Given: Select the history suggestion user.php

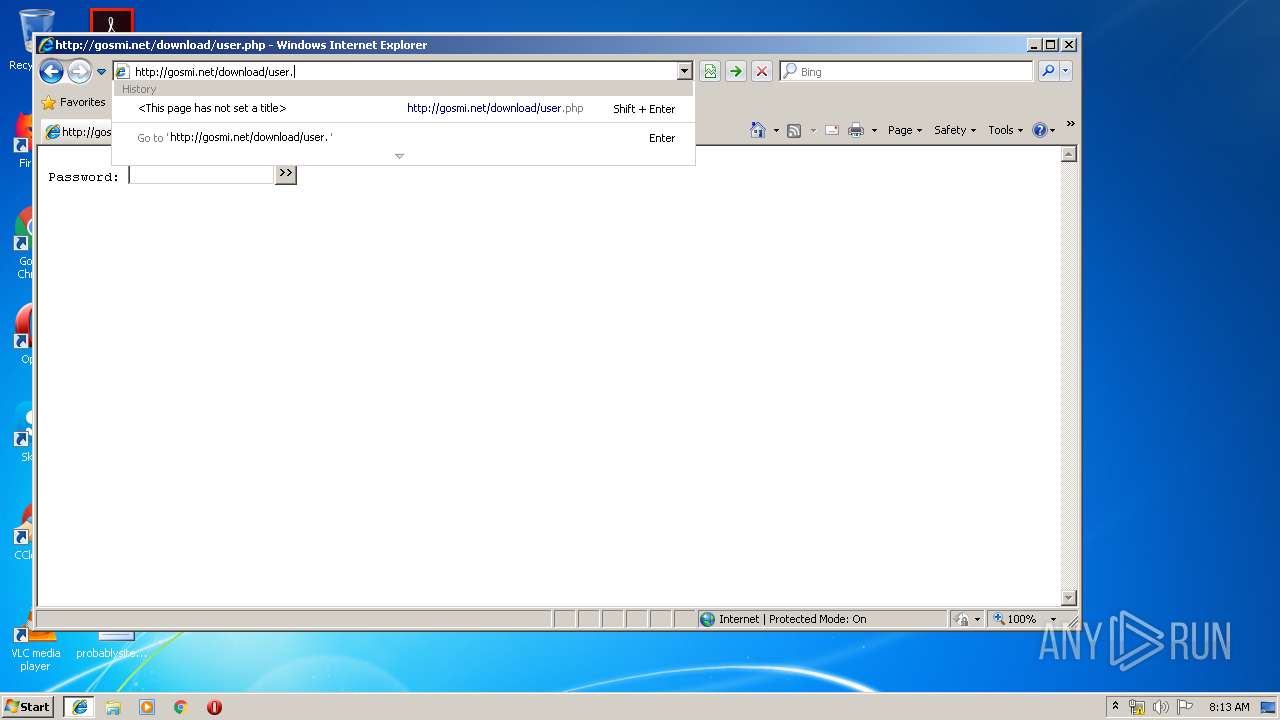Looking at the screenshot, I should pos(403,108).
